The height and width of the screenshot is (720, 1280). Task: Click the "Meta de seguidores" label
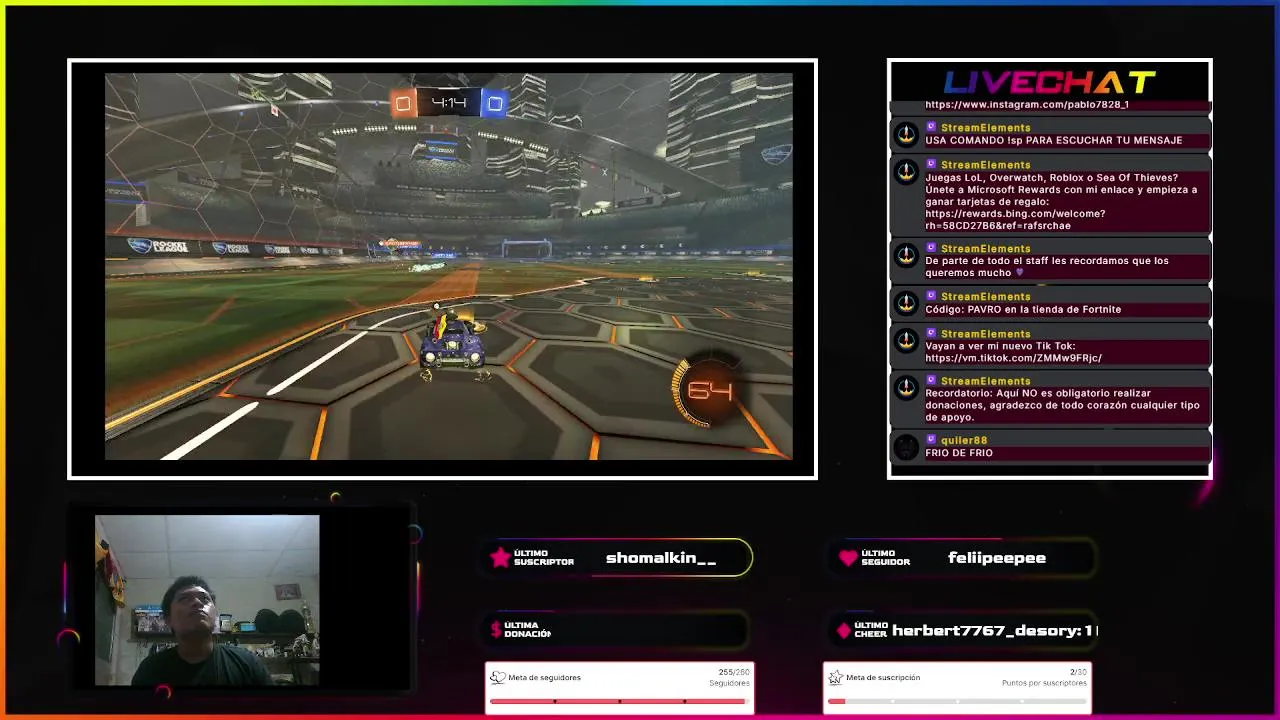544,678
